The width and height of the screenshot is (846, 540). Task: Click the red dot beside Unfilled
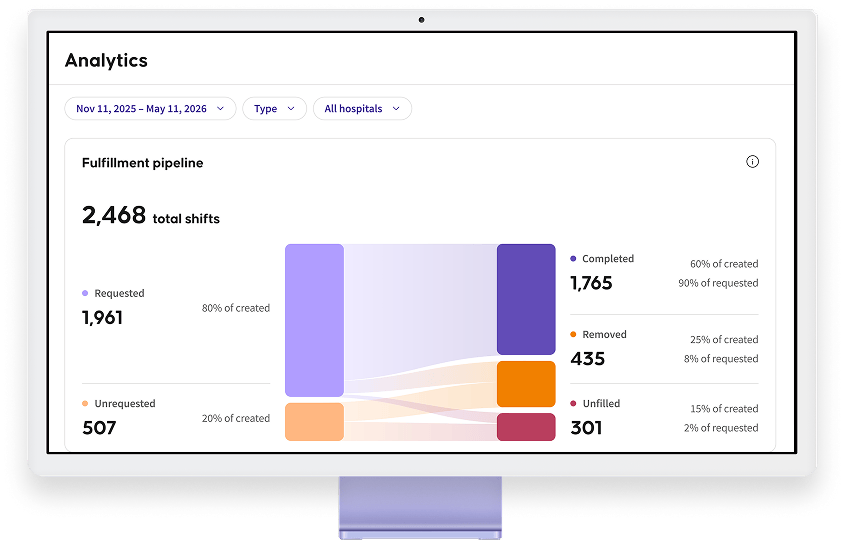(573, 404)
